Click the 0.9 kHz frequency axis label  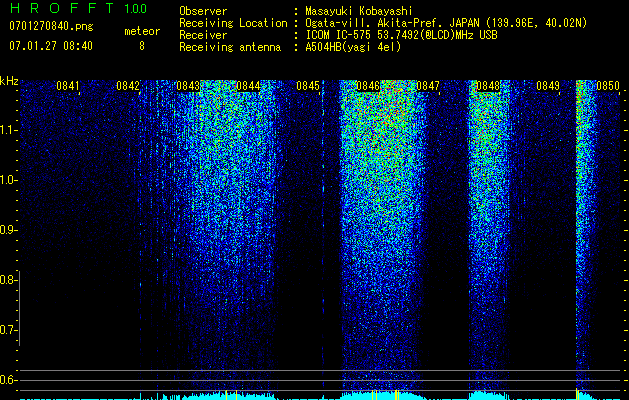click(x=8, y=230)
